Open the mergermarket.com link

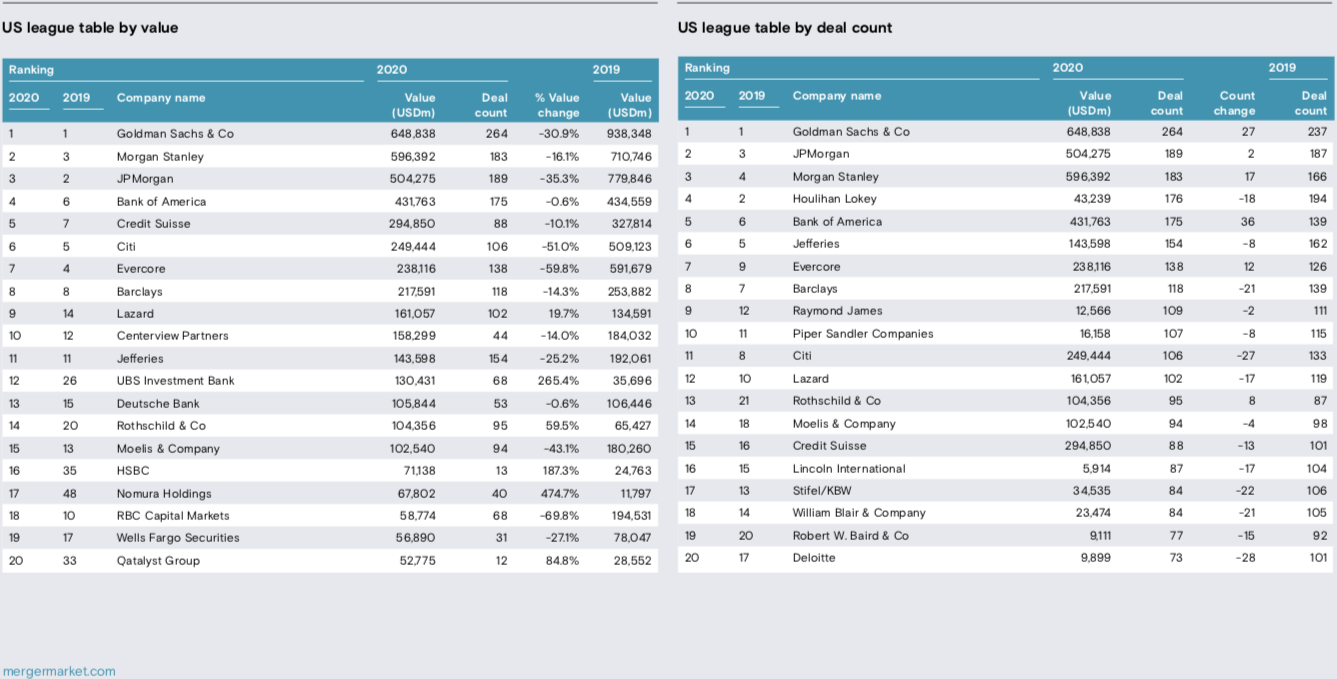[59, 671]
